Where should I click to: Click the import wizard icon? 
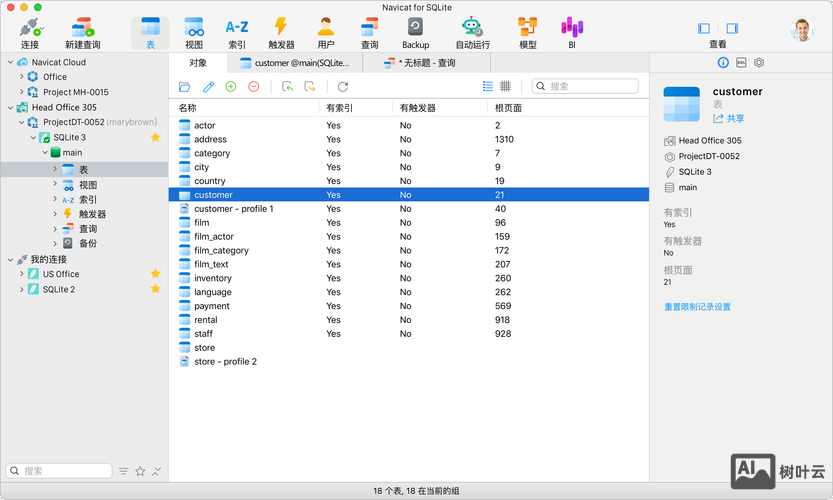(x=287, y=87)
